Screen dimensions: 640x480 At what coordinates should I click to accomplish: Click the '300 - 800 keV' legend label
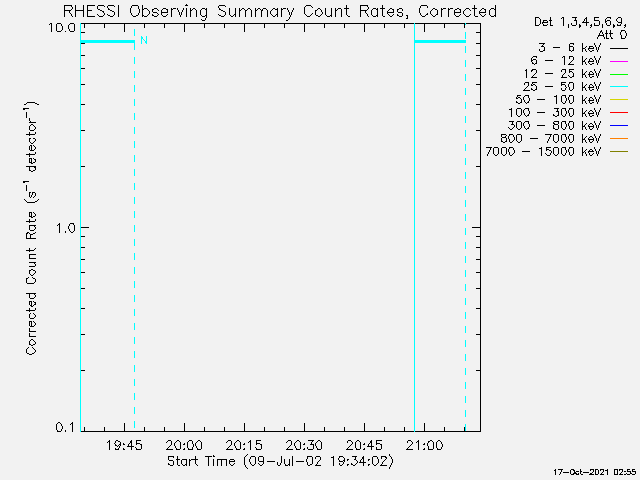[554, 126]
